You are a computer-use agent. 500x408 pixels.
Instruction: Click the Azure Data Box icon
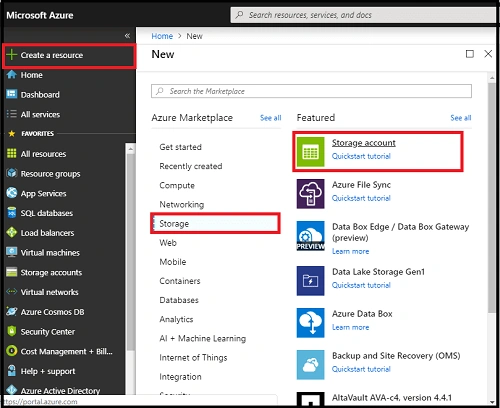310,323
